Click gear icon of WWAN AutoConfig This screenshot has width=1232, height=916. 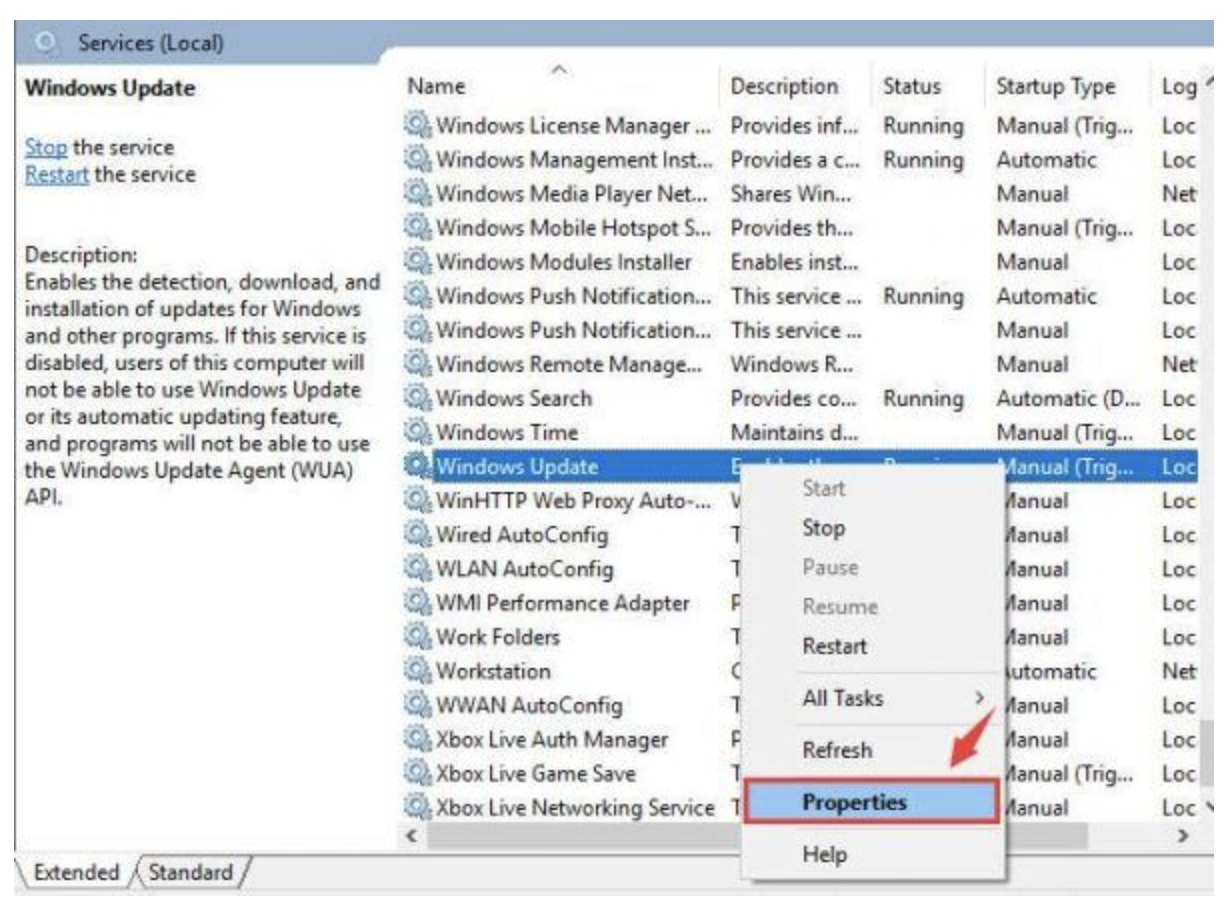[x=416, y=705]
